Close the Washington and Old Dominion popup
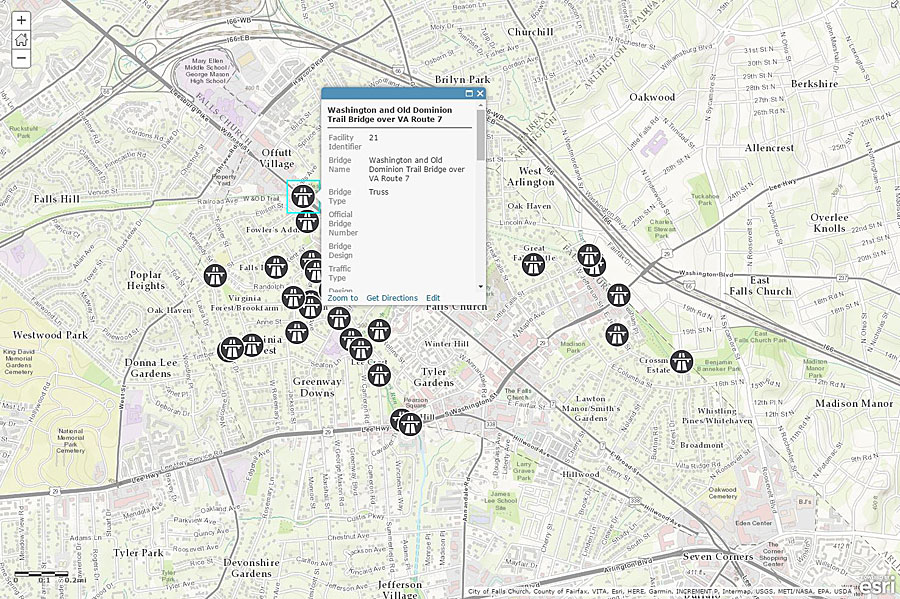 pos(479,92)
